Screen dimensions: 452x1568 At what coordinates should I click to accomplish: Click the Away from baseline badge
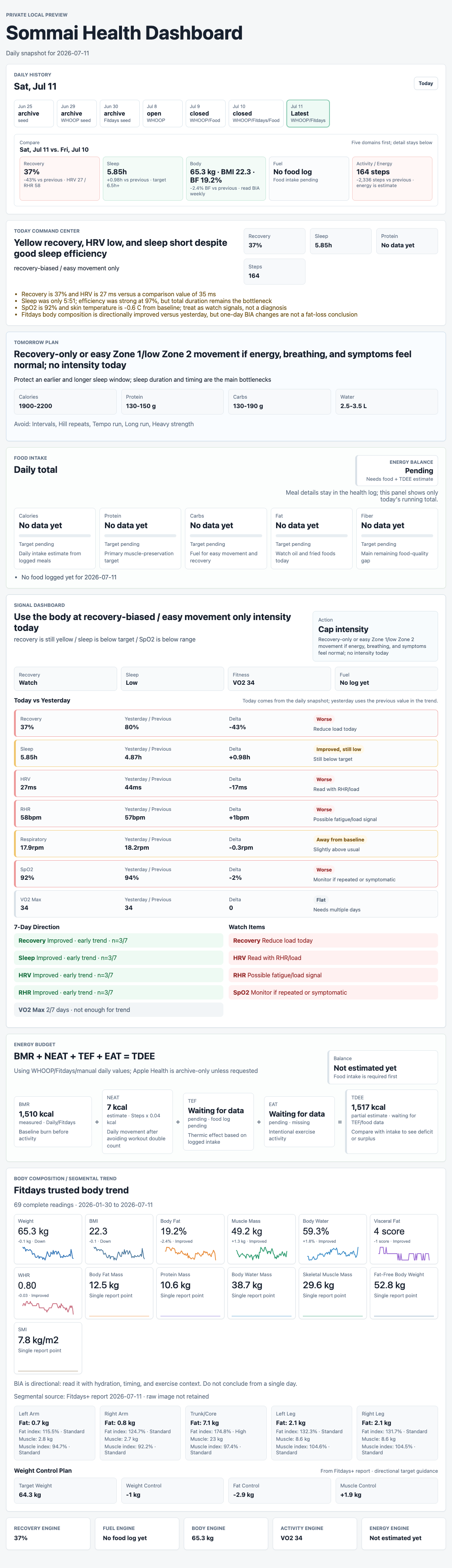pyautogui.click(x=340, y=840)
